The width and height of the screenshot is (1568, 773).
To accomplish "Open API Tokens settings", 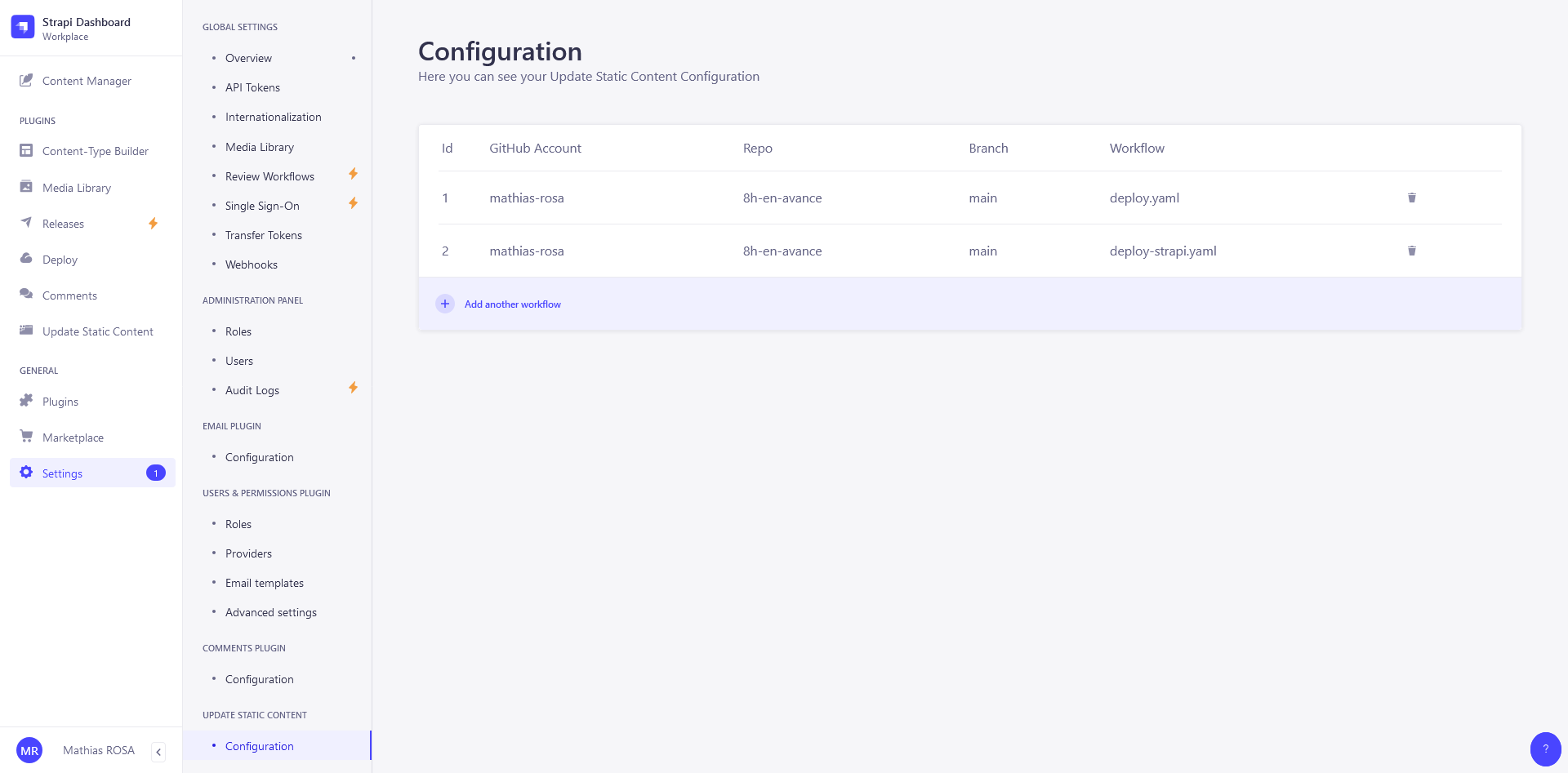I will click(x=252, y=87).
